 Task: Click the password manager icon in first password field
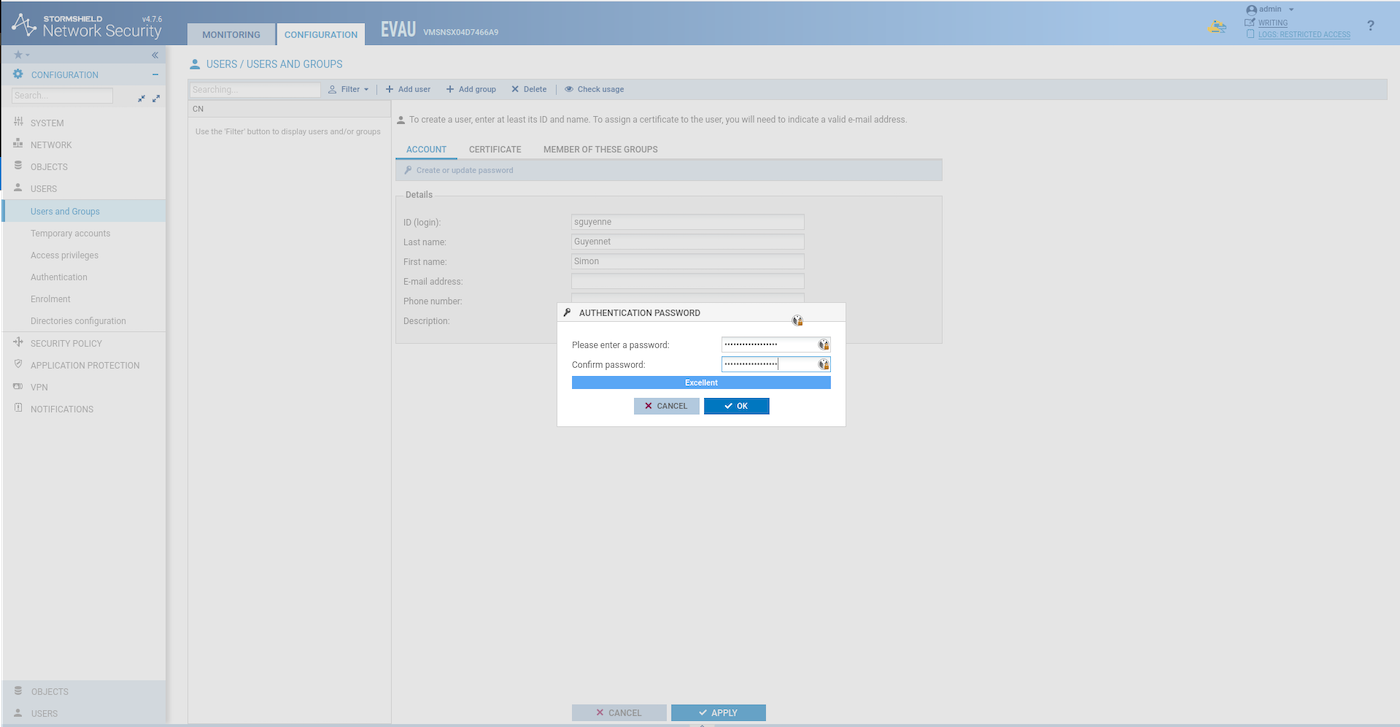tap(824, 344)
